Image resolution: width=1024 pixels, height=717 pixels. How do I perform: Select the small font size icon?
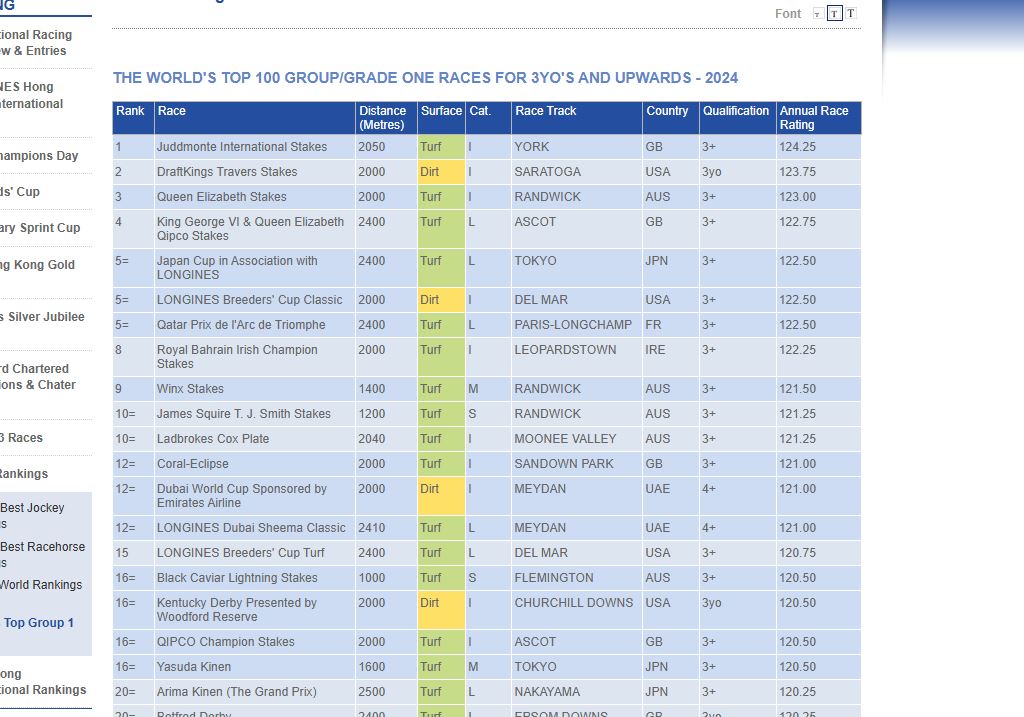click(x=817, y=14)
